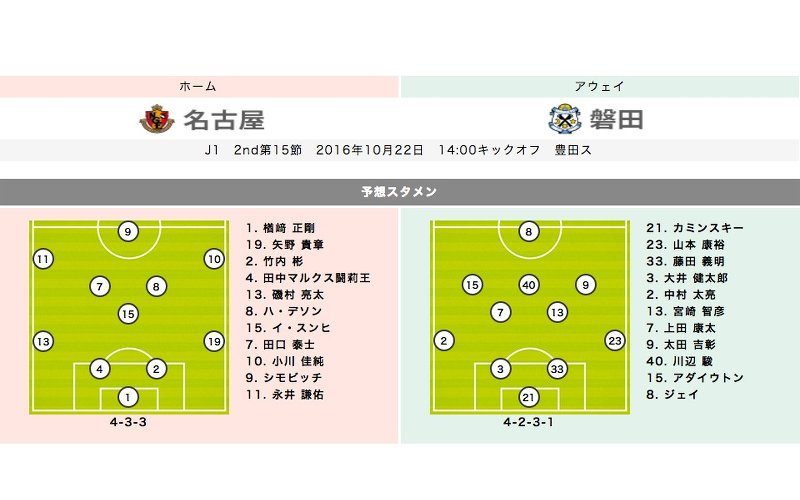This screenshot has height=500, width=800.
Task: Open the ホーム header tab
Action: click(198, 87)
